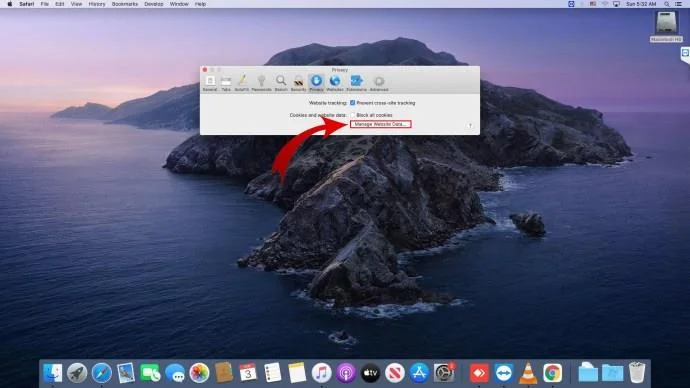The height and width of the screenshot is (388, 690).
Task: Open the General preferences tab
Action: 210,83
